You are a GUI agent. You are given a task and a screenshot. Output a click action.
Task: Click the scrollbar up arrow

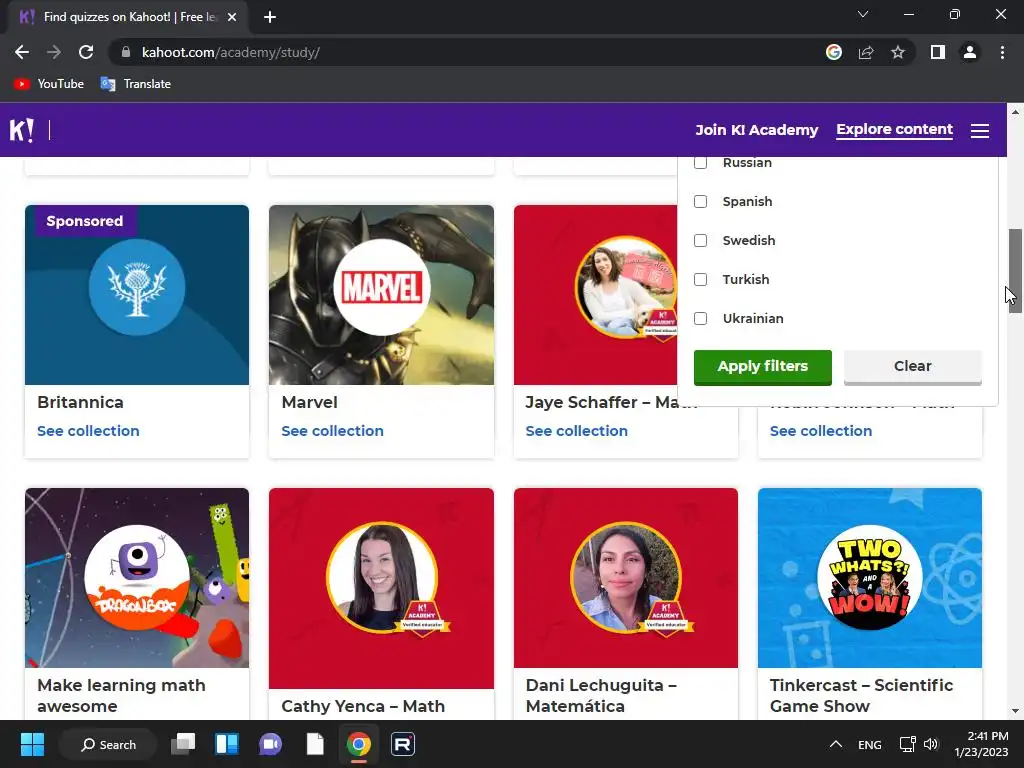tap(1015, 112)
